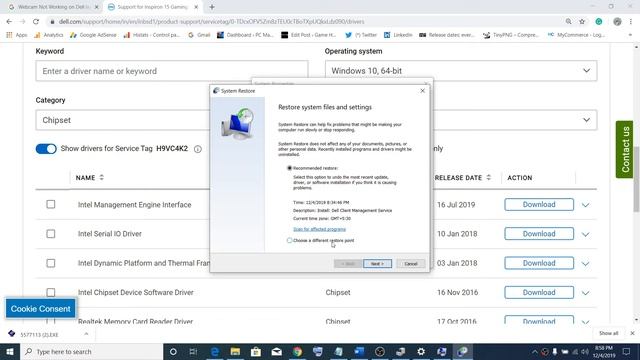Image resolution: width=640 pixels, height=360 pixels.
Task: Download the Intel Management Engine Interface driver
Action: (x=539, y=204)
